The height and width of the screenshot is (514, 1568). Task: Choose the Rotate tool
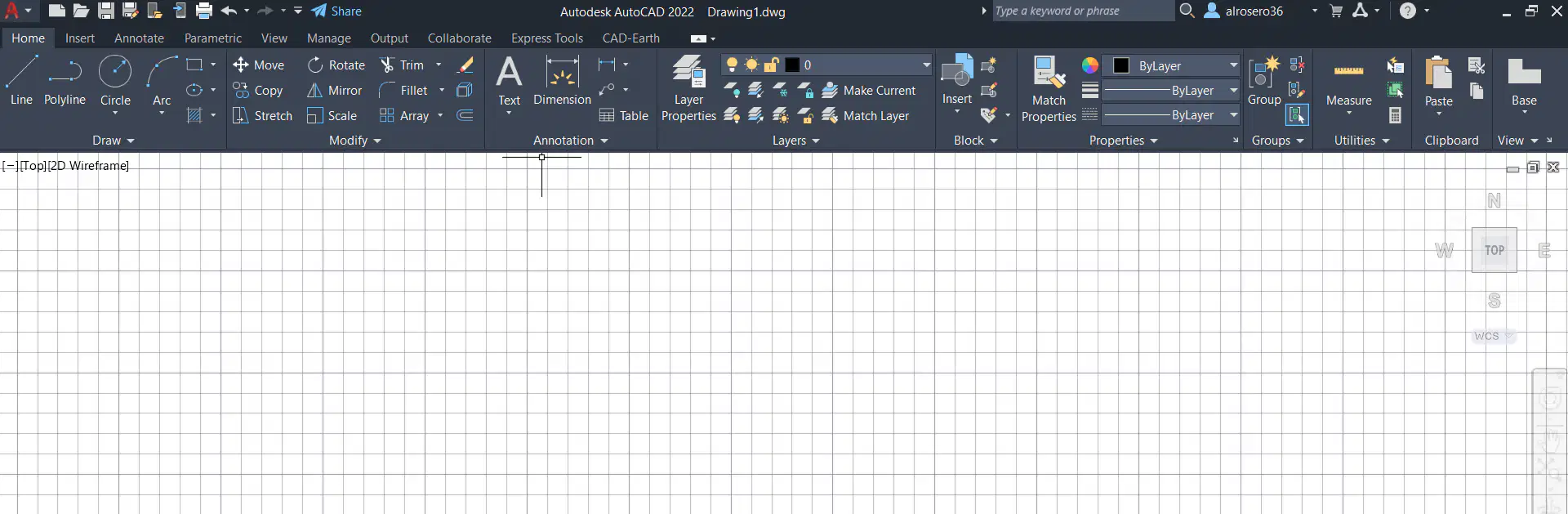coord(336,65)
